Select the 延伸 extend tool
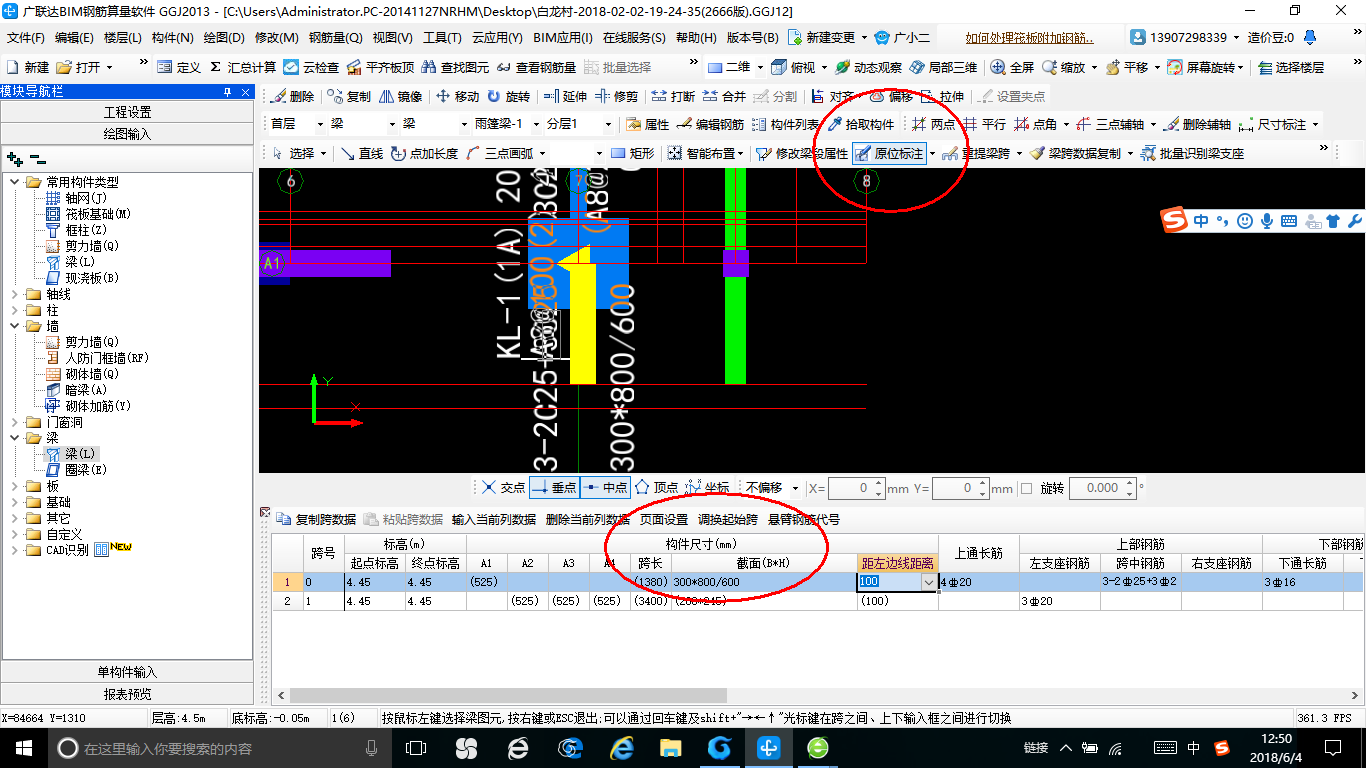 (565, 97)
